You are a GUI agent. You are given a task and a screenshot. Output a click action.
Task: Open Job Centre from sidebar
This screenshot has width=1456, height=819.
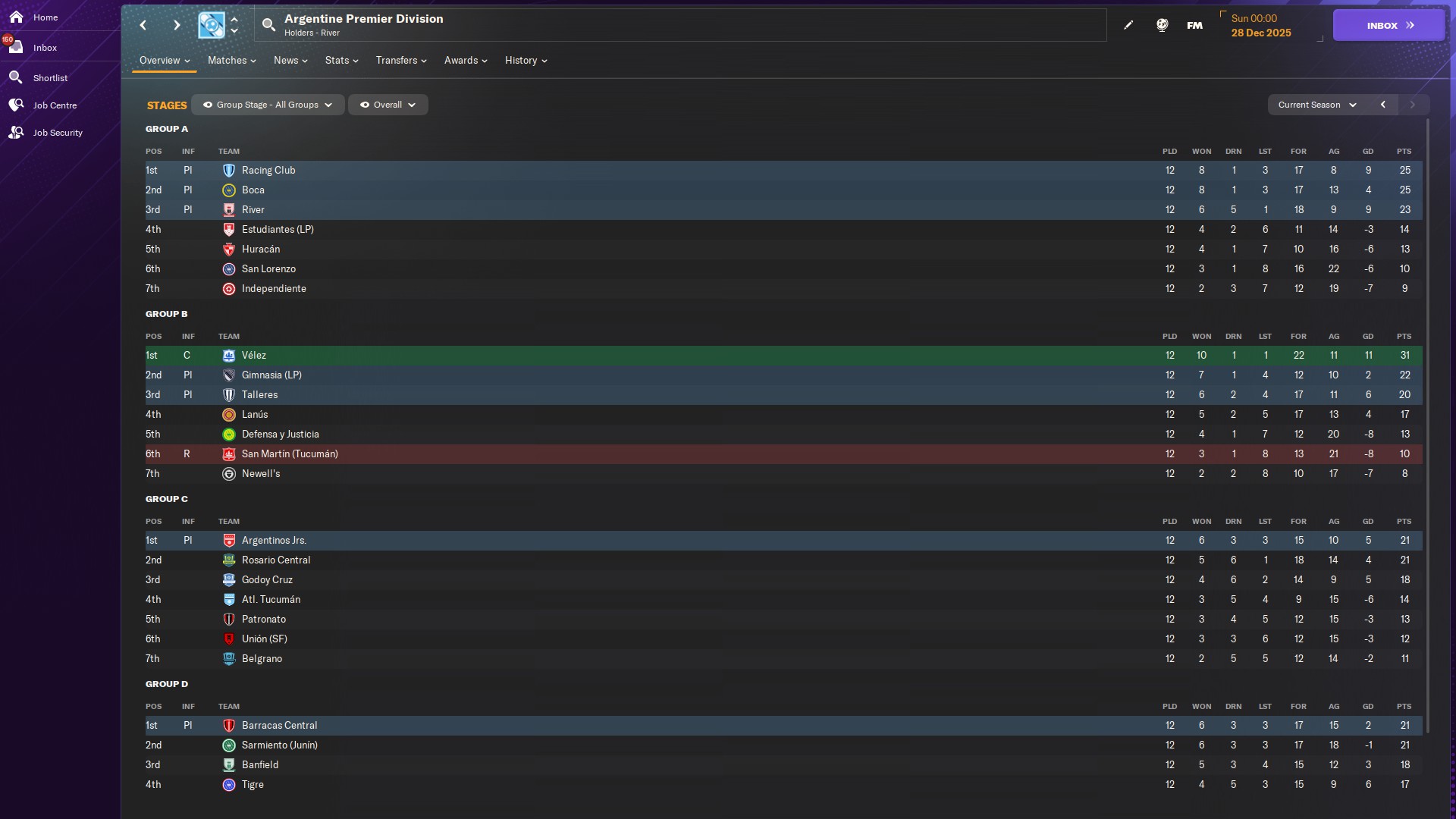pos(55,105)
